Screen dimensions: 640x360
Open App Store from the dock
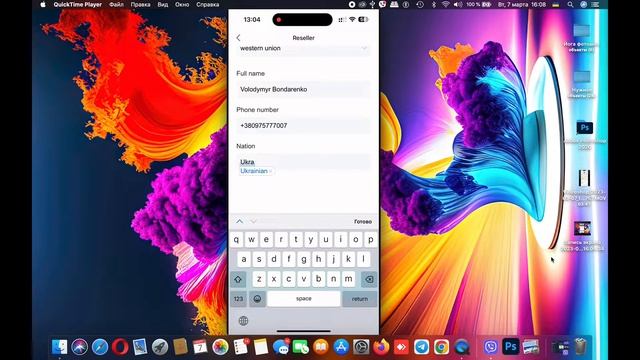[341, 347]
